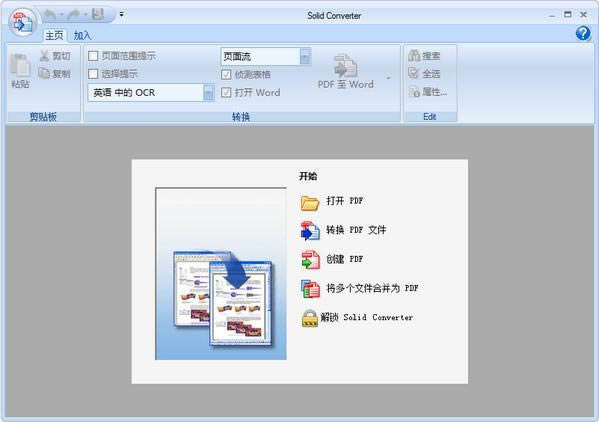Select the 将多个文件合并为 PDF link text
The image size is (599, 422).
(x=372, y=288)
